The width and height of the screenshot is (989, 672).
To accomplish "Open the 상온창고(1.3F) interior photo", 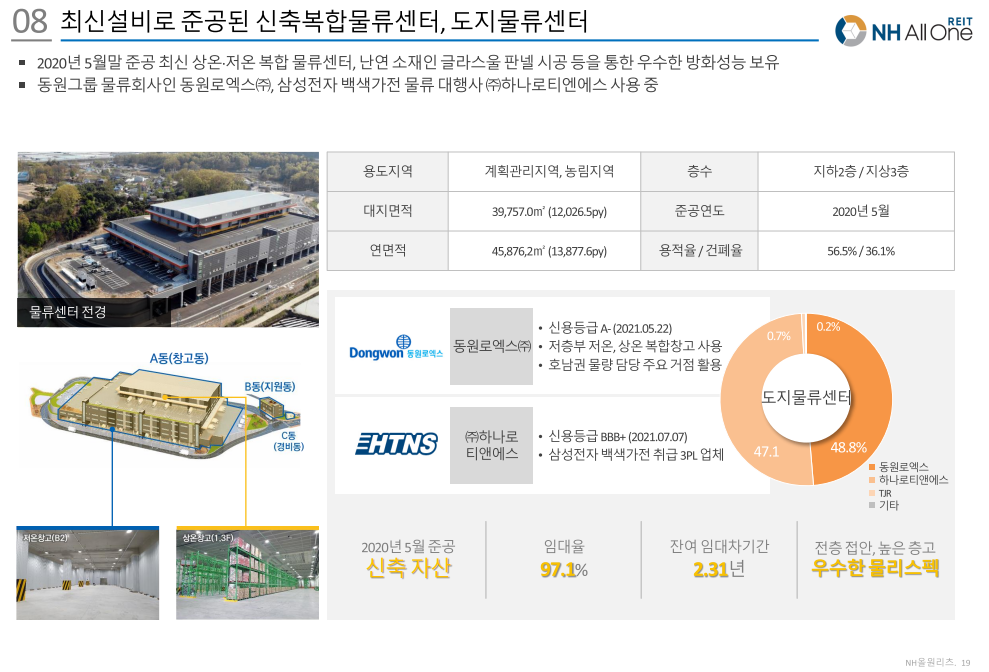I will coord(247,573).
